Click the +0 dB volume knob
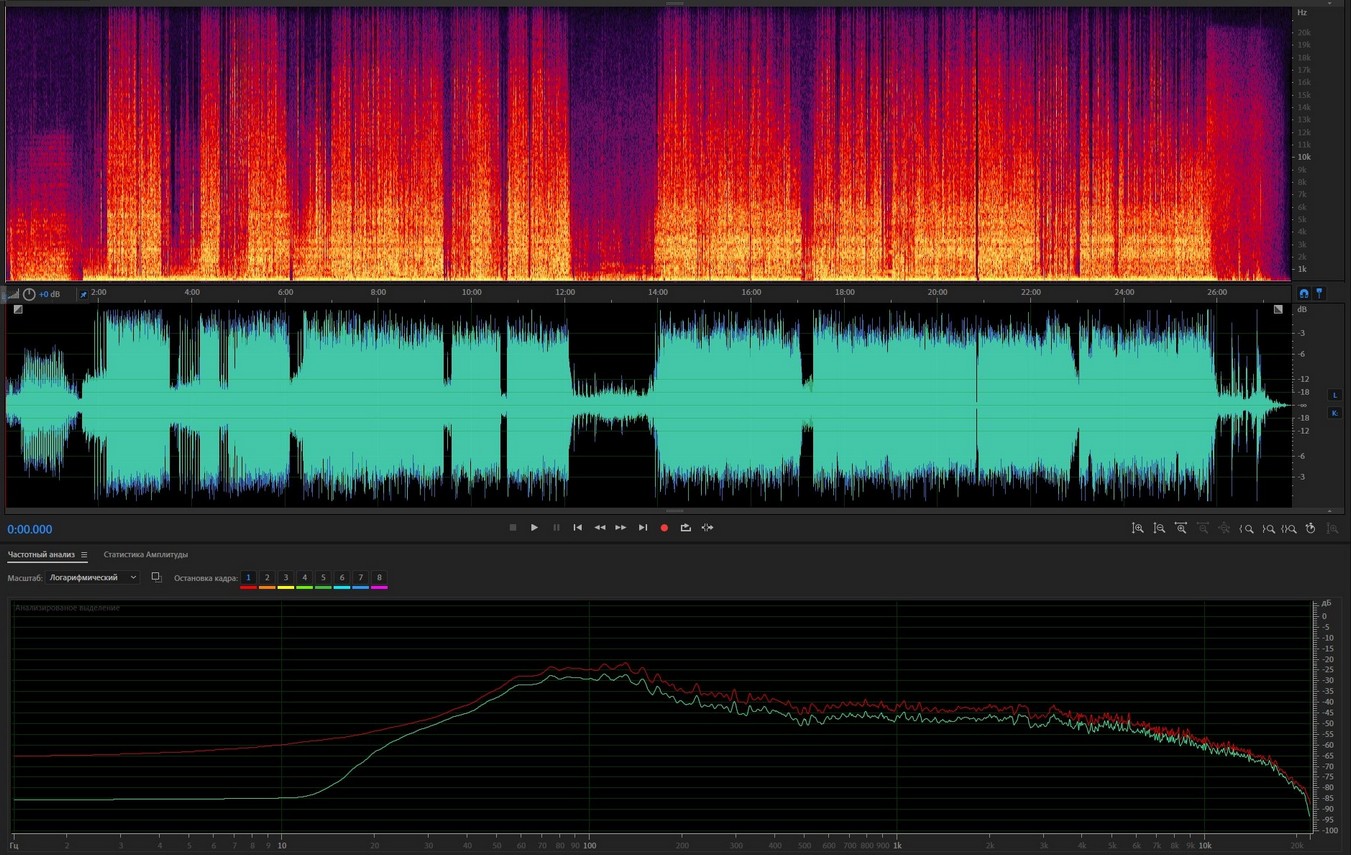 pos(29,294)
